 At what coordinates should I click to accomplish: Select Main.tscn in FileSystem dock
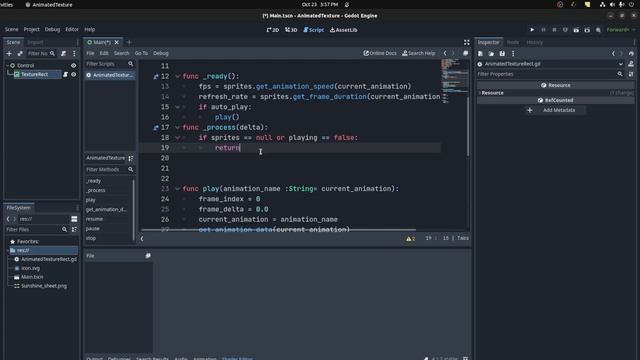32,277
